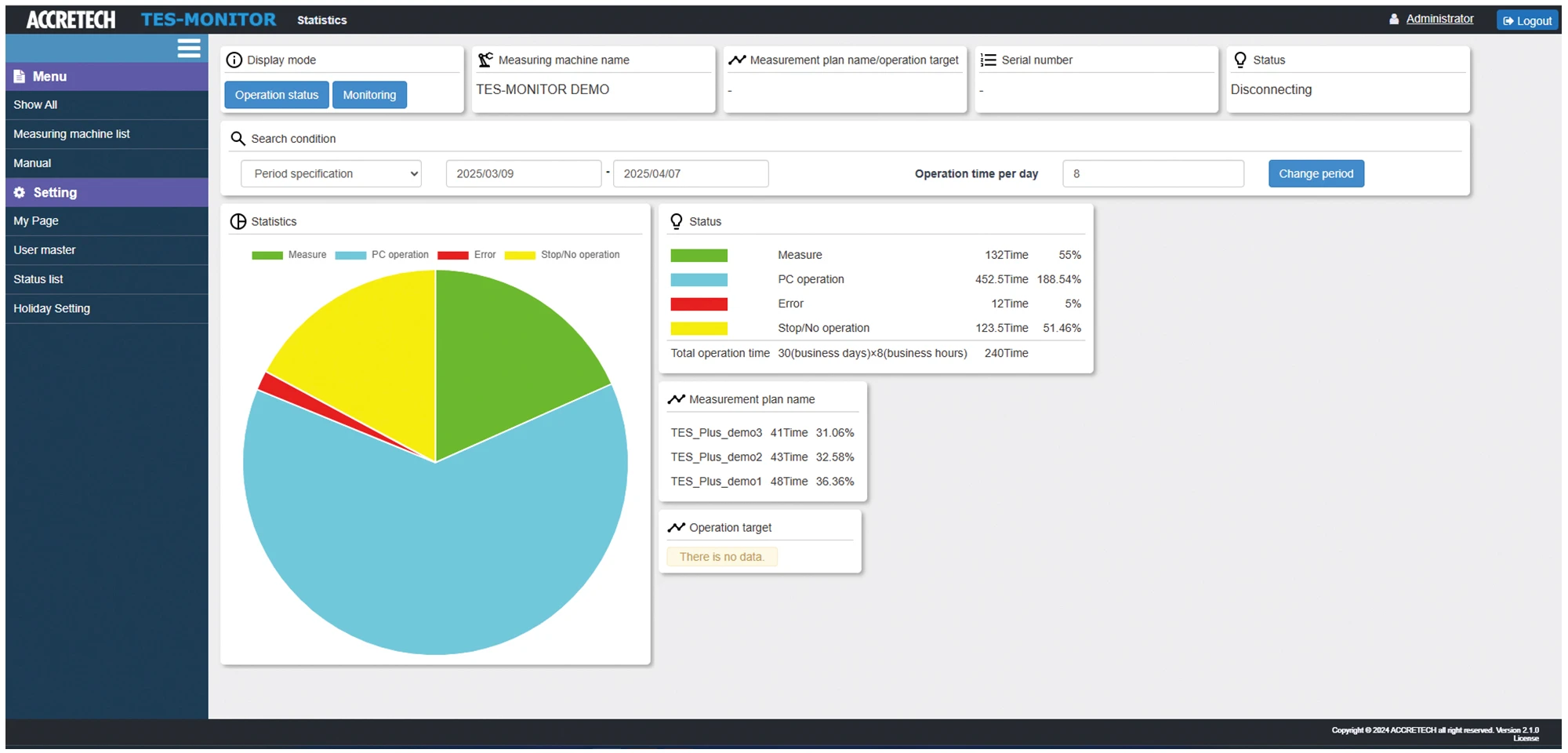
Task: Click the Setting section header in sidebar
Action: point(107,192)
